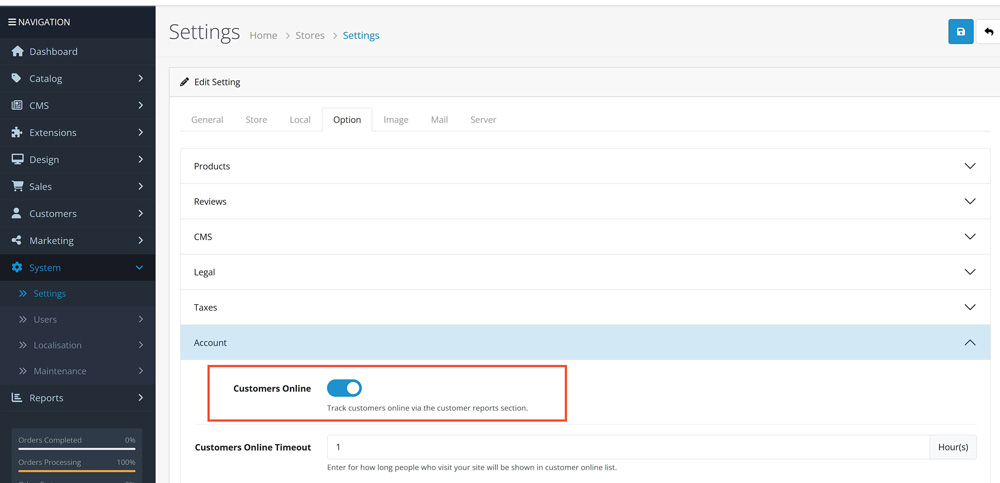Open Users in the System submenu
This screenshot has width=1000, height=483.
point(46,320)
